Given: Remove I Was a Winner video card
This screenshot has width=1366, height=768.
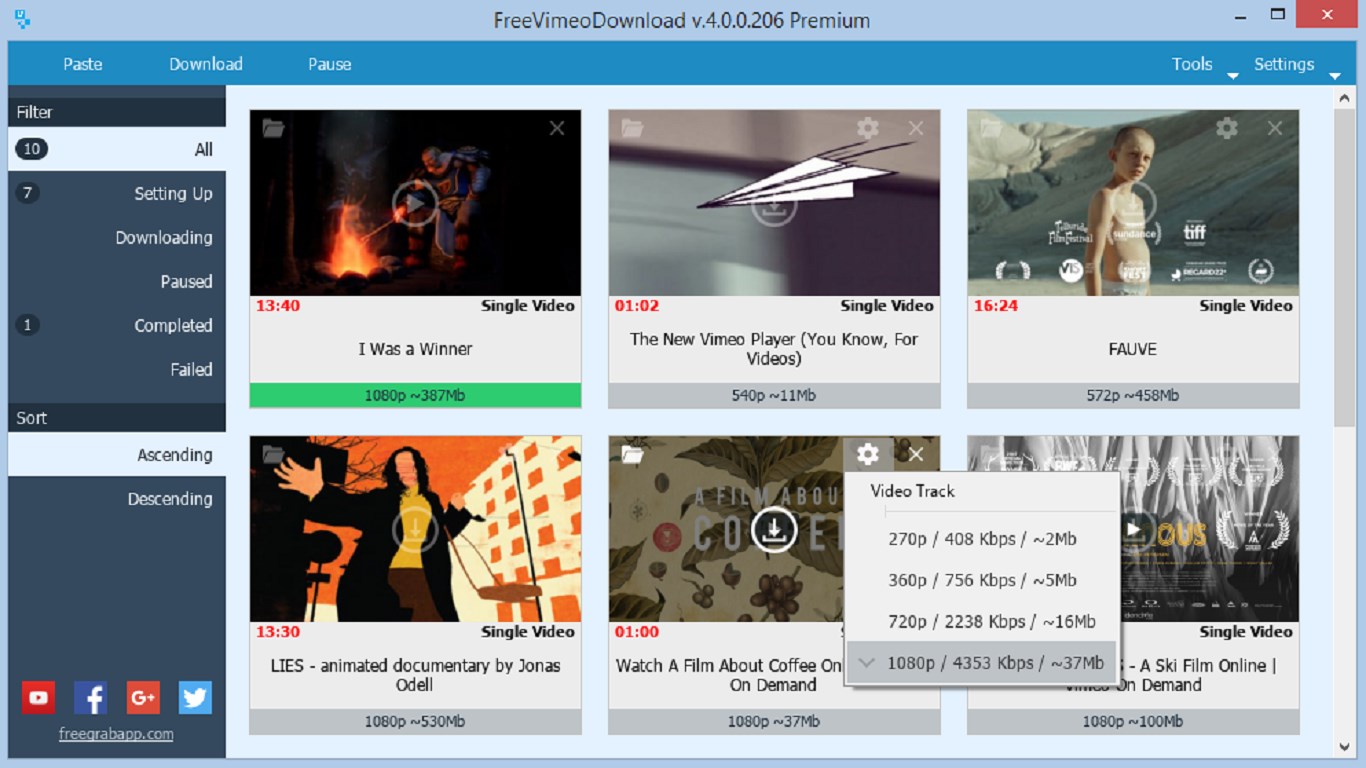Looking at the screenshot, I should [557, 128].
